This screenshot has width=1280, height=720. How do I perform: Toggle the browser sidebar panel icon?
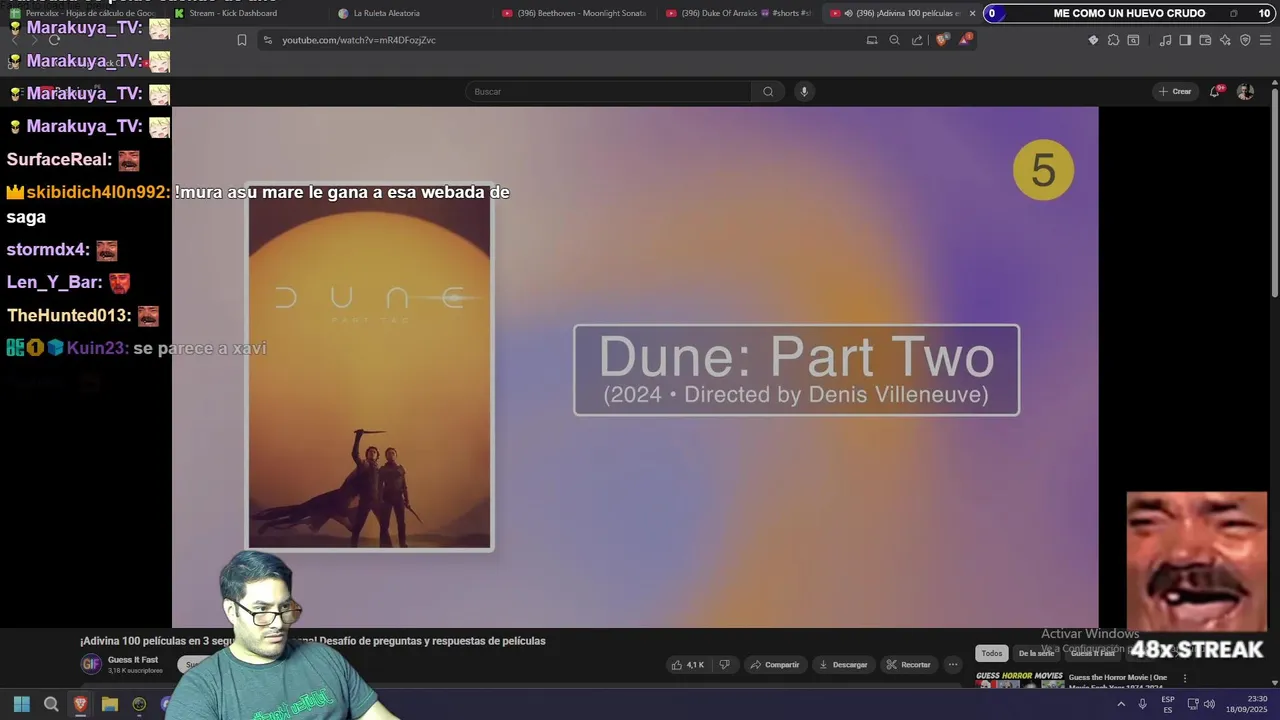tap(1185, 40)
